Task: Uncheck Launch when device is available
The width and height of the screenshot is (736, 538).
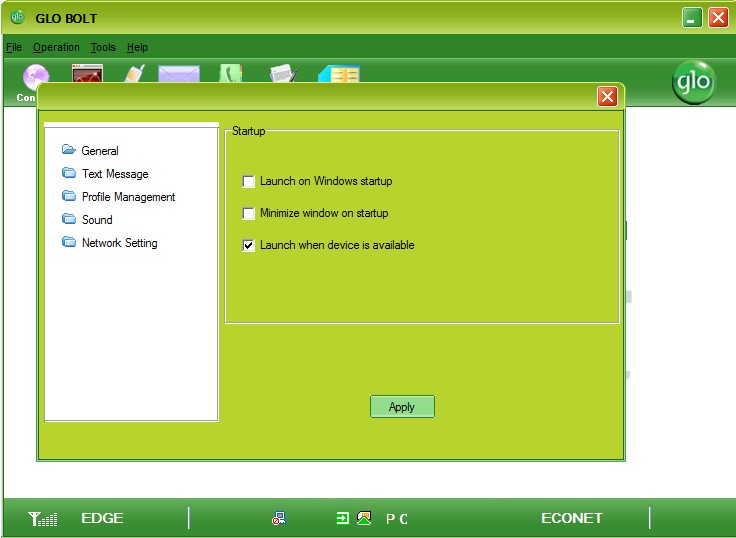Action: tap(248, 245)
